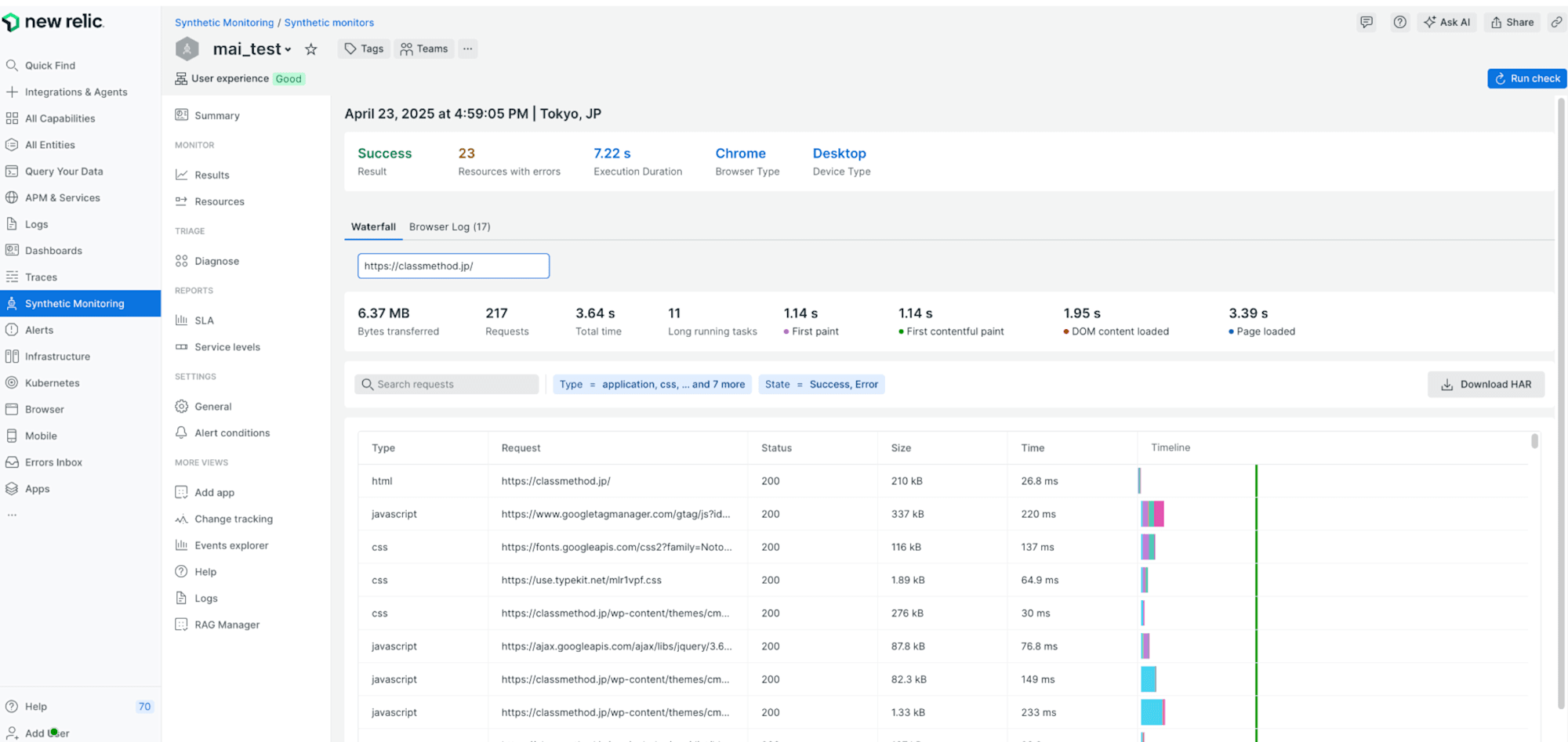The width and height of the screenshot is (1568, 742).
Task: Open Quick Find search icon
Action: click(x=12, y=65)
